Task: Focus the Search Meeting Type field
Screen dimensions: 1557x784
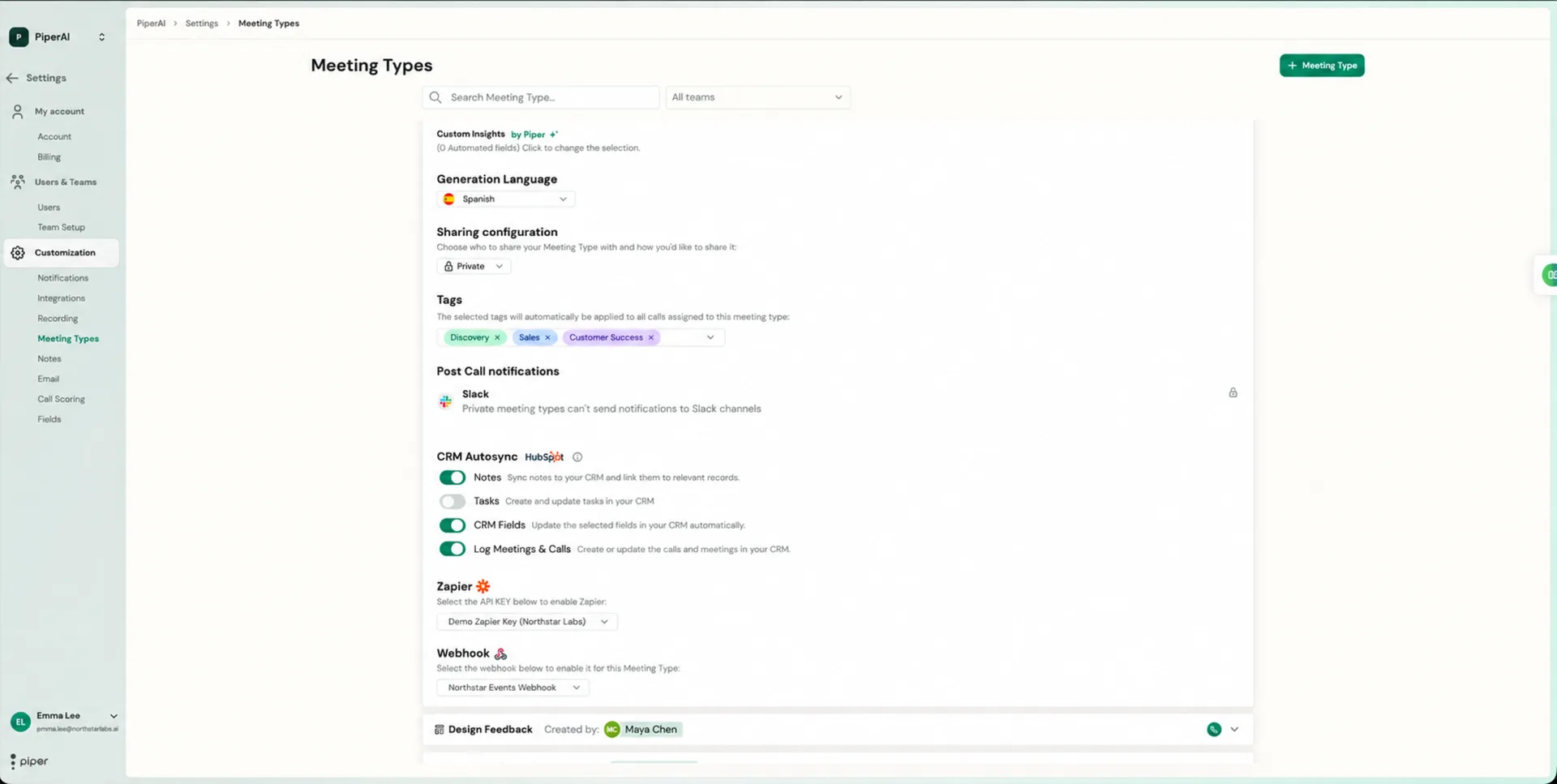Action: click(540, 97)
